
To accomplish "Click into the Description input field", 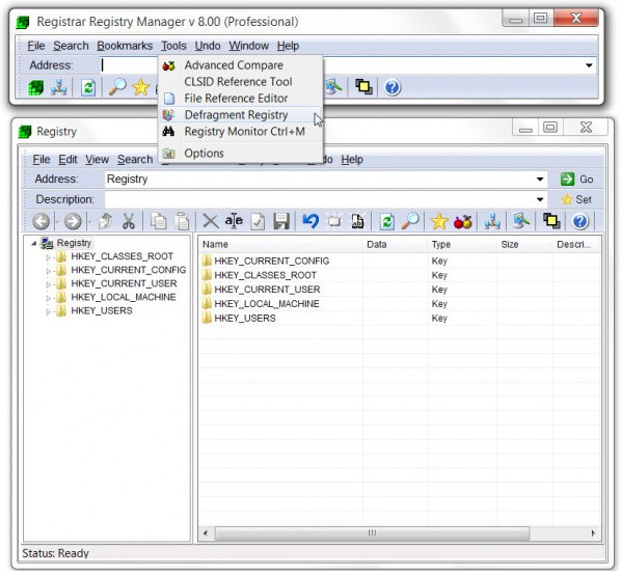I will tap(319, 200).
